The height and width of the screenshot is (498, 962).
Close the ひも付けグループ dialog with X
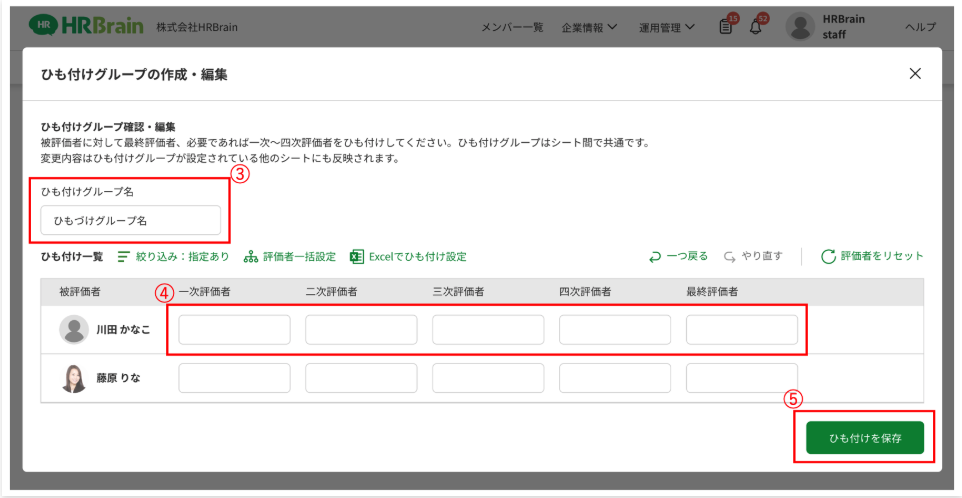pos(914,74)
